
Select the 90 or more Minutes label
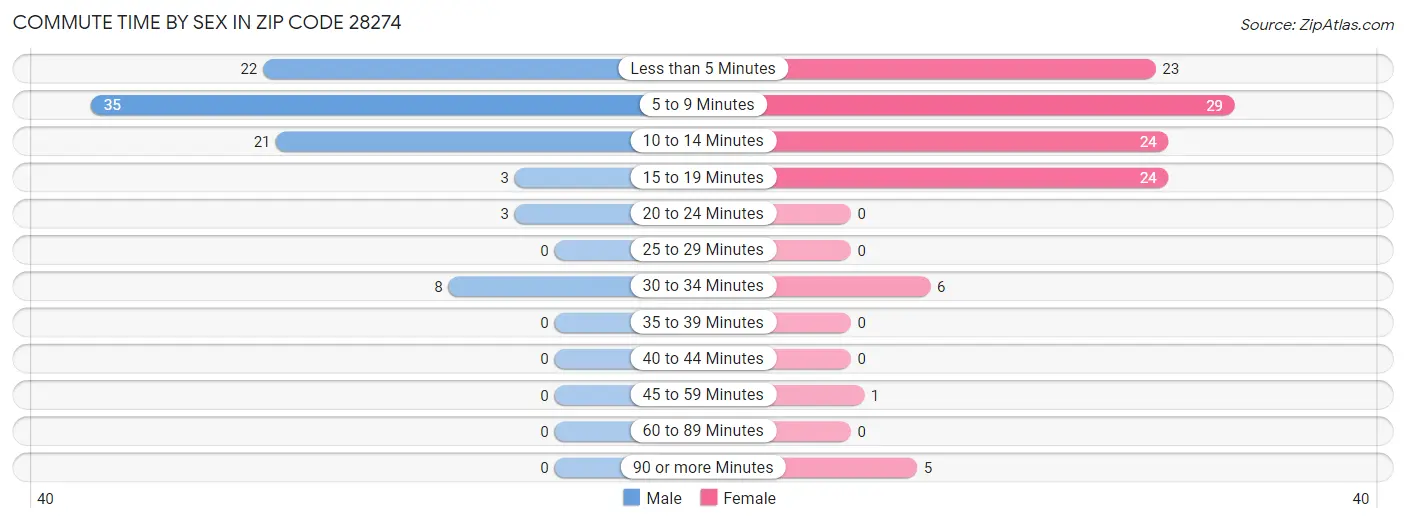pyautogui.click(x=703, y=468)
